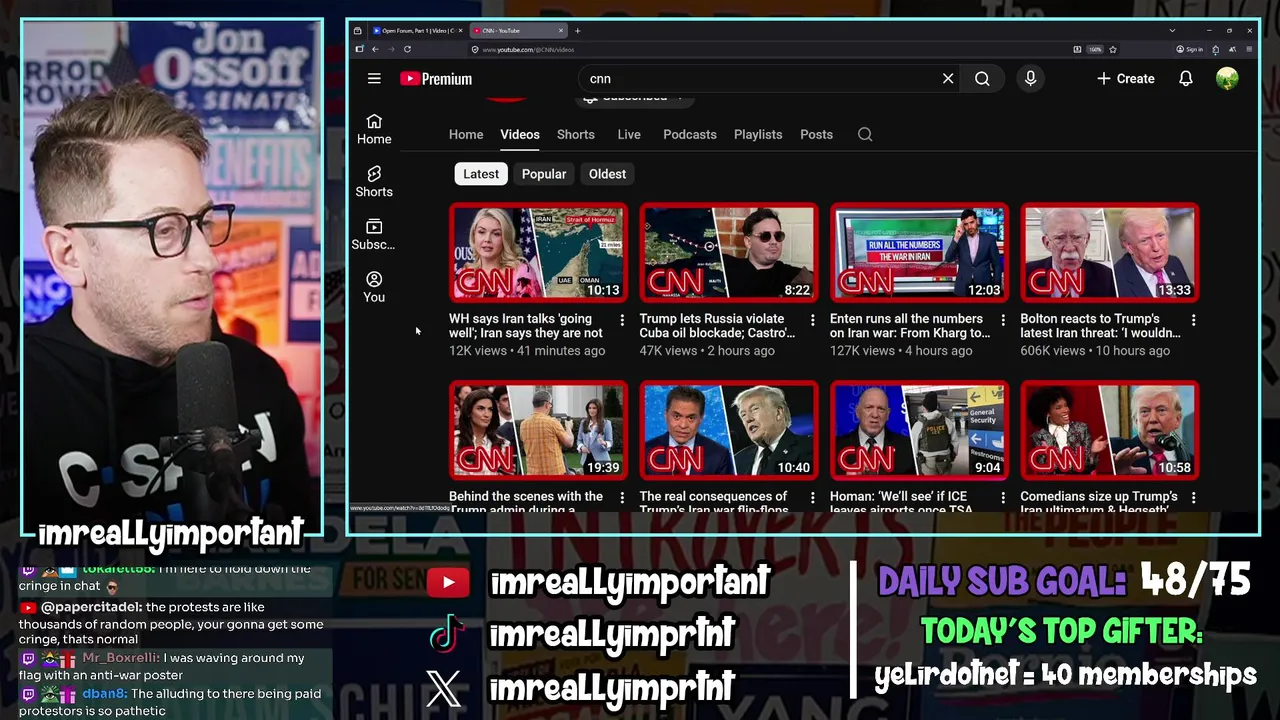Image resolution: width=1280 pixels, height=720 pixels.
Task: Open the YouTube hamburger guide menu
Action: pos(374,79)
